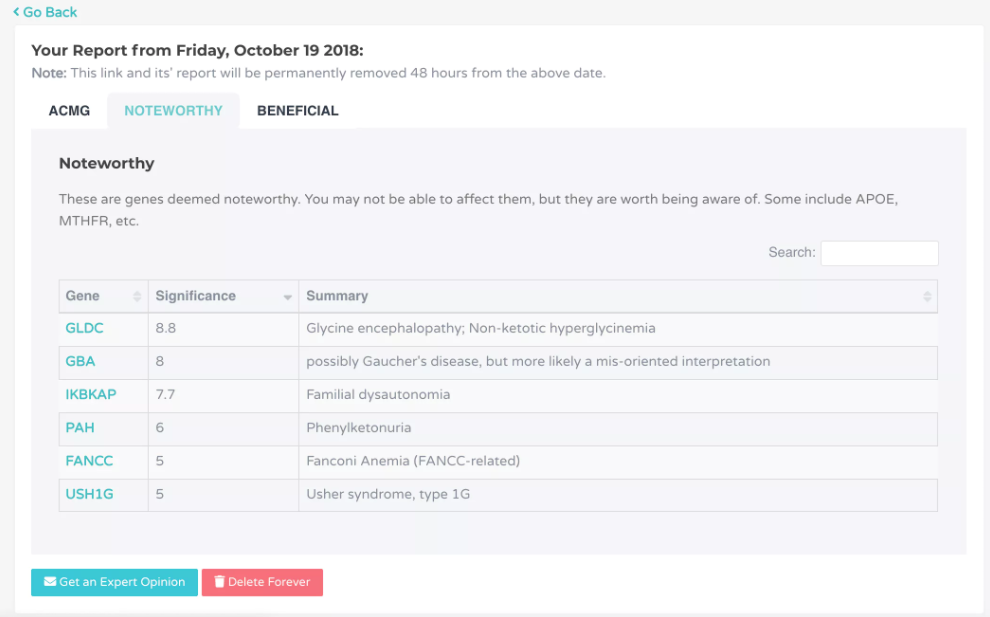Click envelope icon on Get an Expert Opinion
Screen dimensions: 990x617
tap(50, 582)
